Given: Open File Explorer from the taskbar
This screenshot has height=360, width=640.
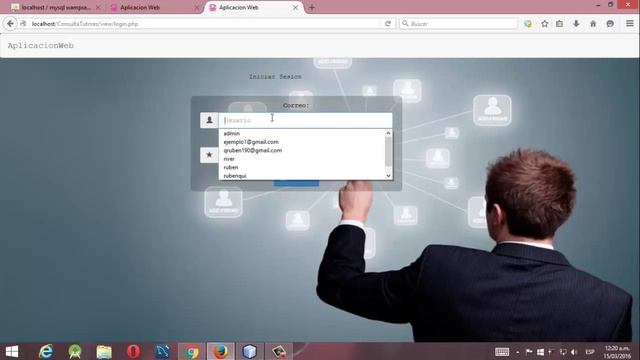Looking at the screenshot, I should click(104, 351).
